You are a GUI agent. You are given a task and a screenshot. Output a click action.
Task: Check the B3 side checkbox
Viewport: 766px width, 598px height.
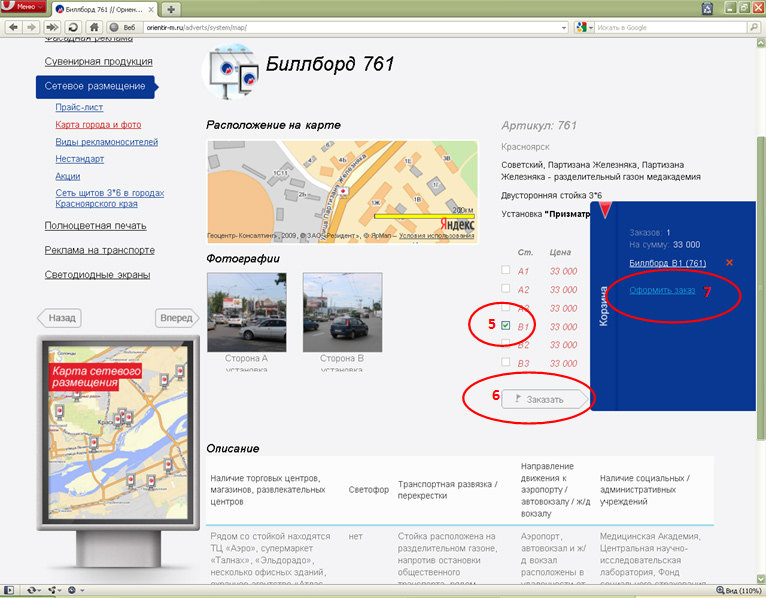(x=506, y=363)
